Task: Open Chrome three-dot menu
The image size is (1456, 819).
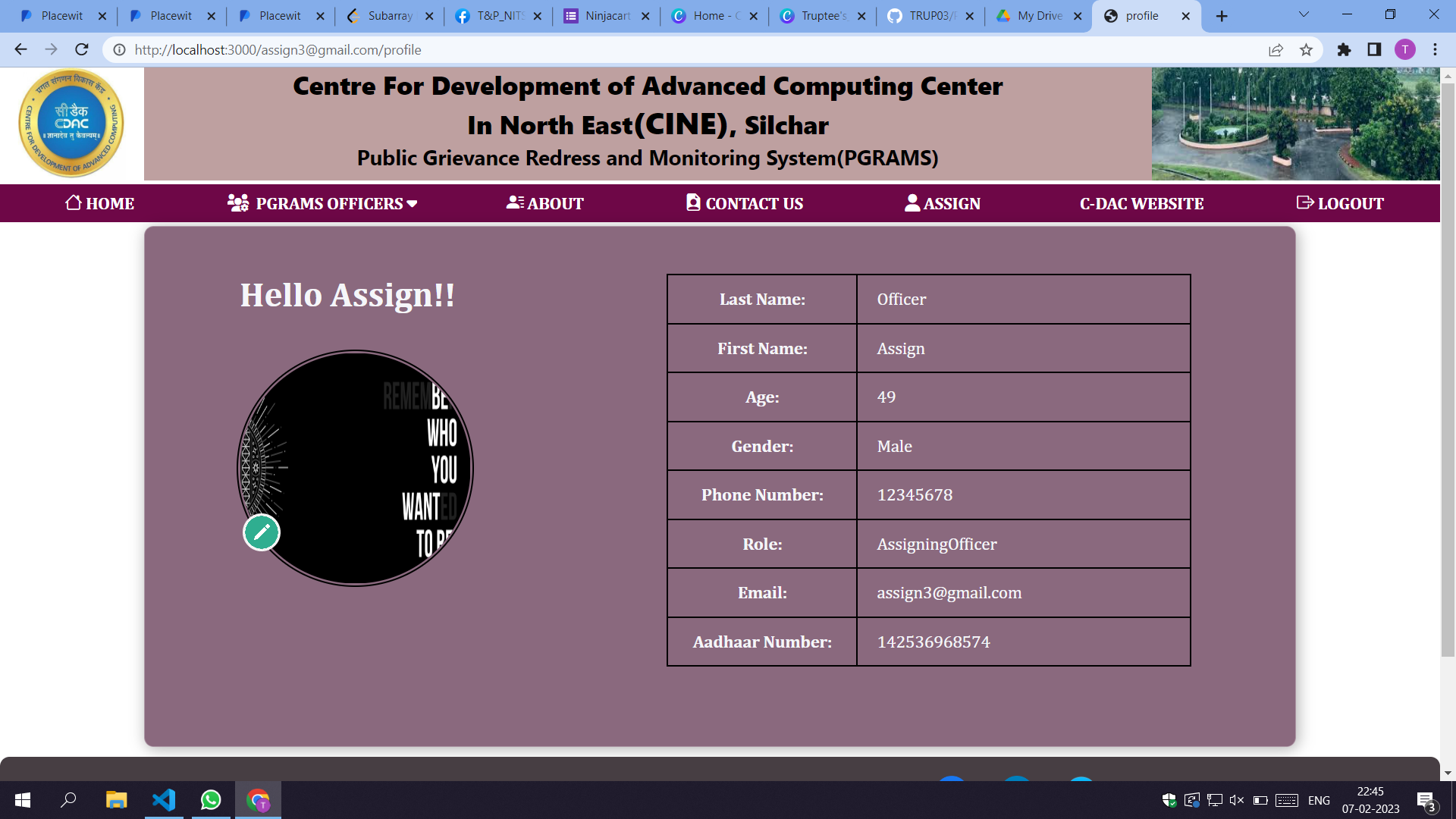Action: [1435, 50]
